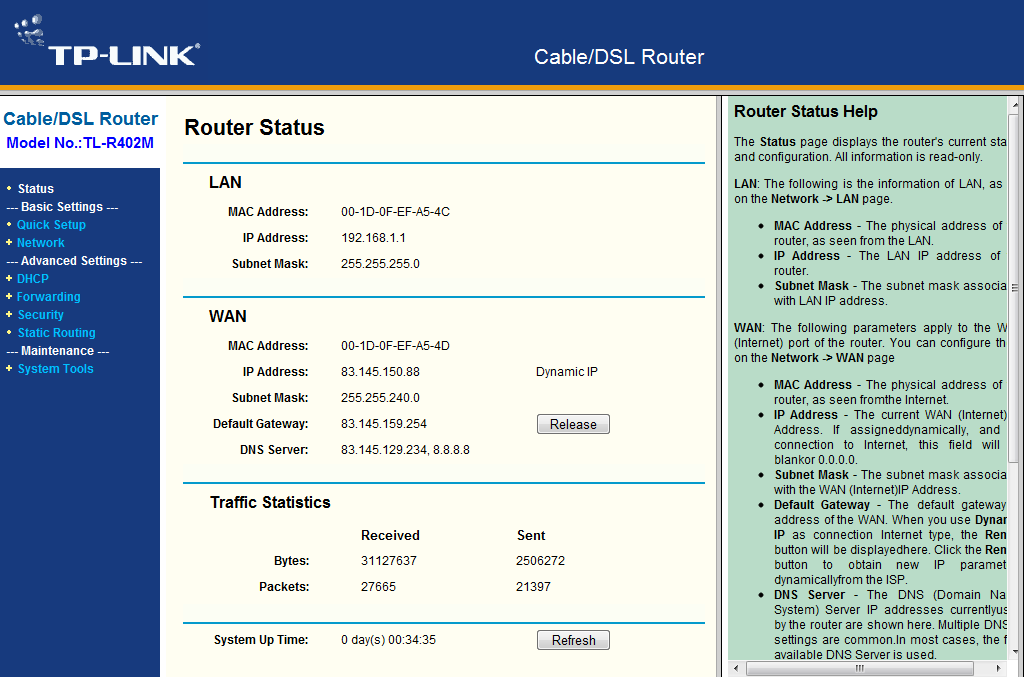Open the Security menu link
The width and height of the screenshot is (1024, 677).
tap(40, 315)
